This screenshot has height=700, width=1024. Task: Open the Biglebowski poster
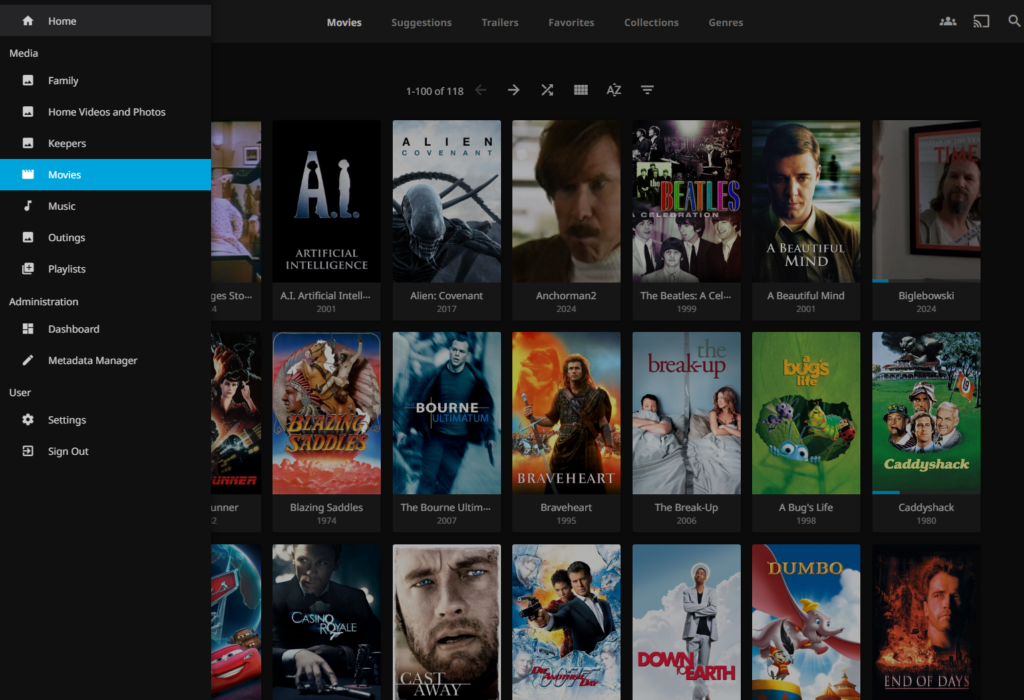[926, 201]
